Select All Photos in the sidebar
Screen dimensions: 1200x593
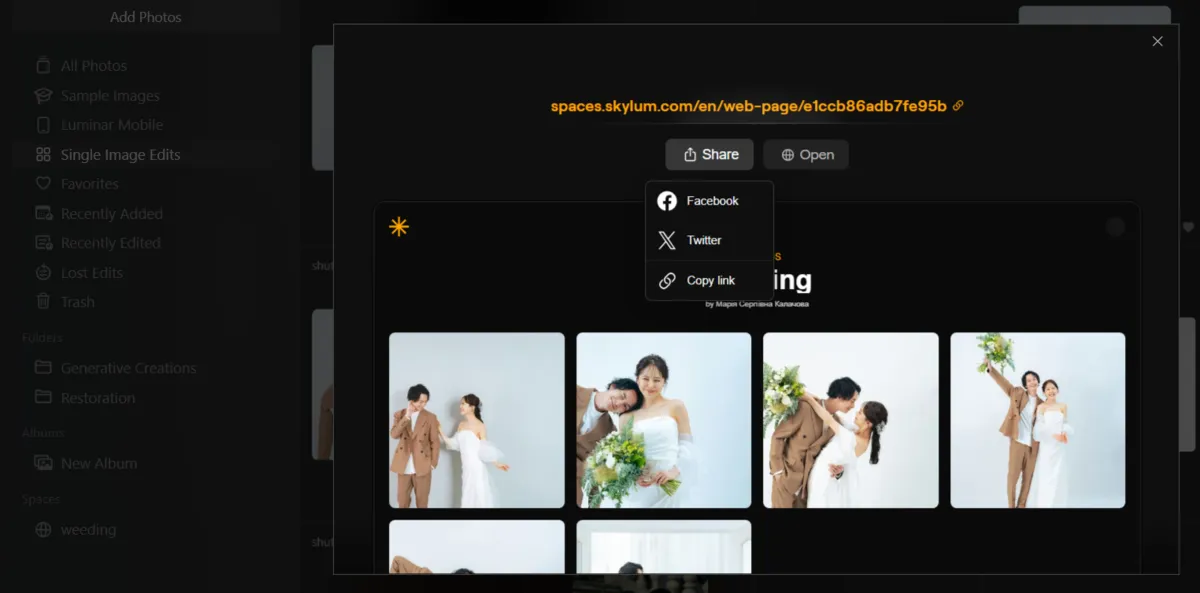coord(94,64)
